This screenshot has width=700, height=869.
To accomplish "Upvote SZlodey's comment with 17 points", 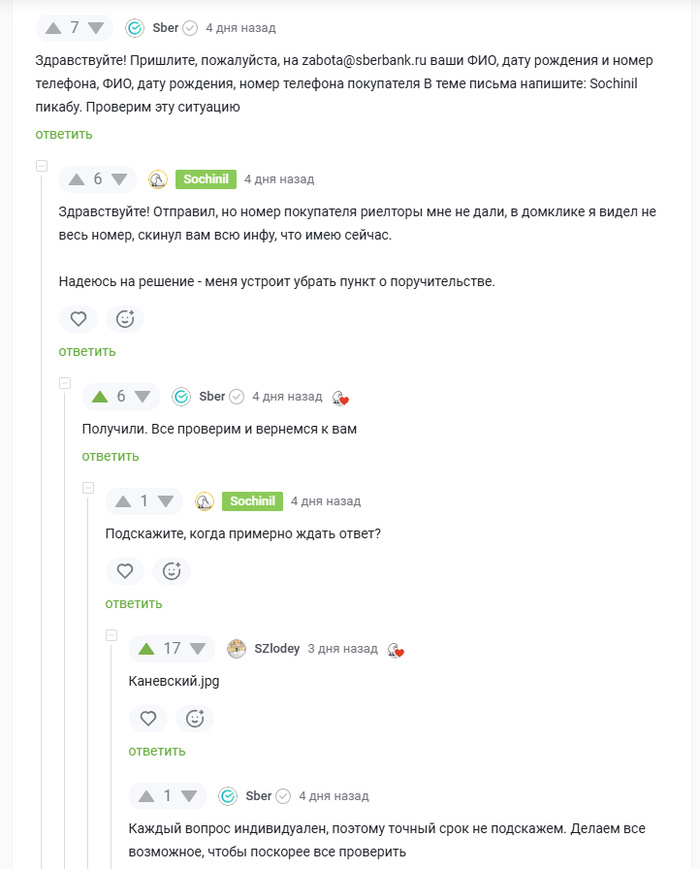I will (146, 648).
